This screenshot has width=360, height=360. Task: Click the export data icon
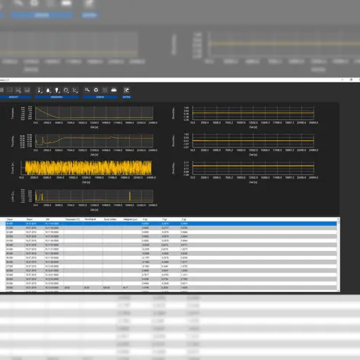[126, 90]
